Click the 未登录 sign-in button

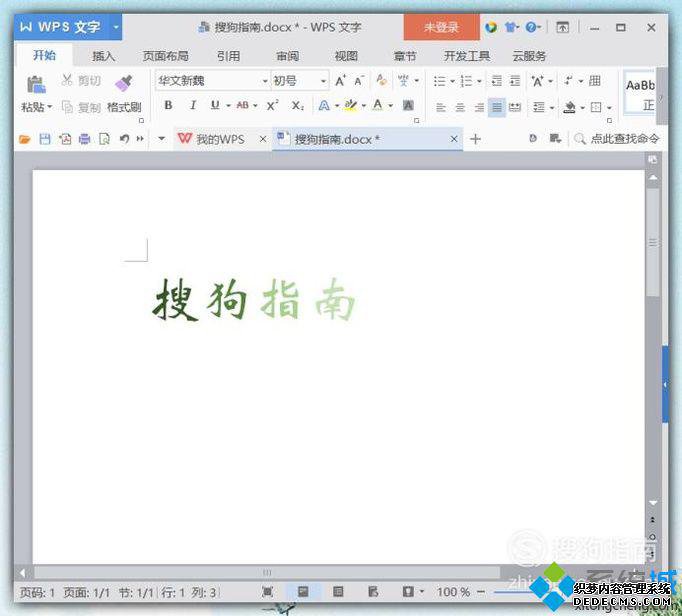pos(441,27)
